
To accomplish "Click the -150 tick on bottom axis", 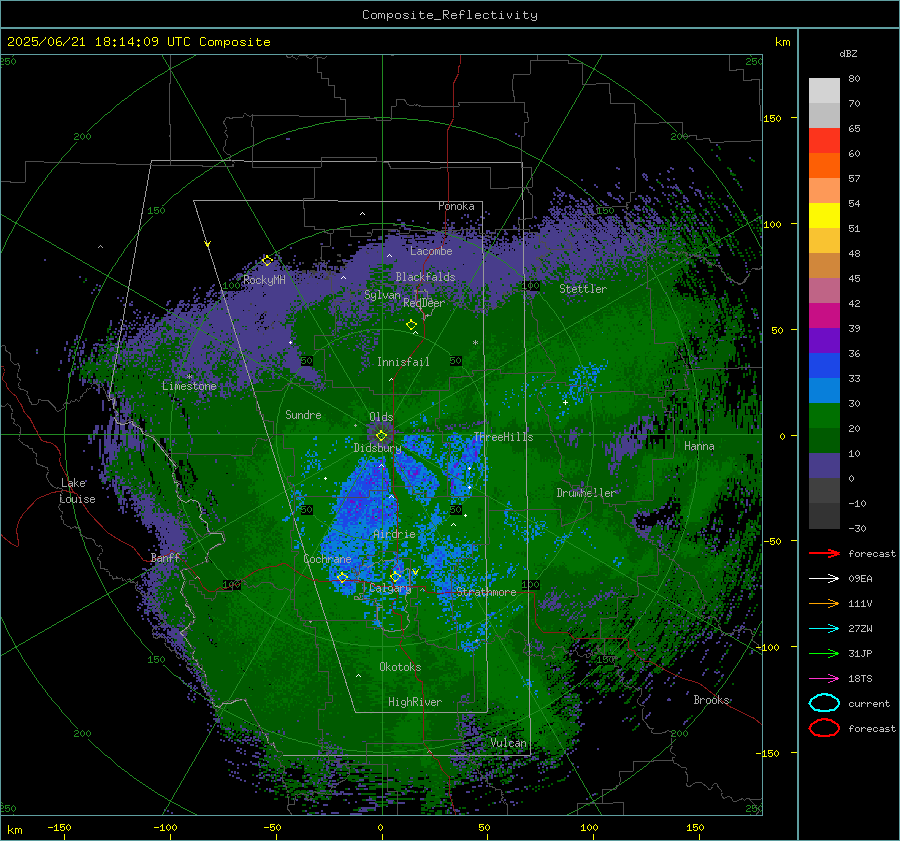I will click(59, 828).
